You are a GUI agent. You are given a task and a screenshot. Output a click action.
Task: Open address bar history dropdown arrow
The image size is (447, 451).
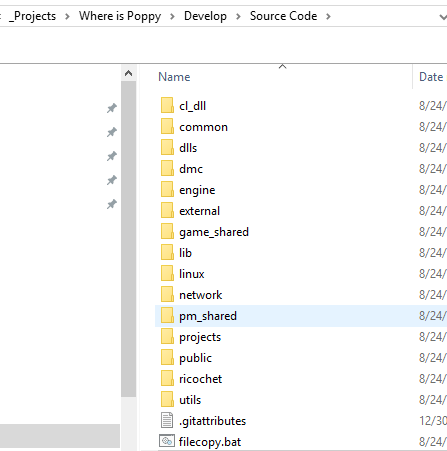(x=443, y=16)
